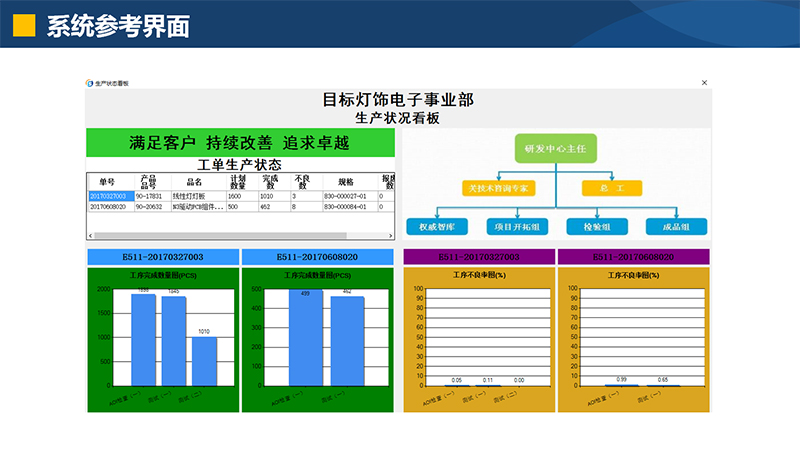Select the 研发中心主任 org chart node
800x458 pixels.
tap(555, 149)
